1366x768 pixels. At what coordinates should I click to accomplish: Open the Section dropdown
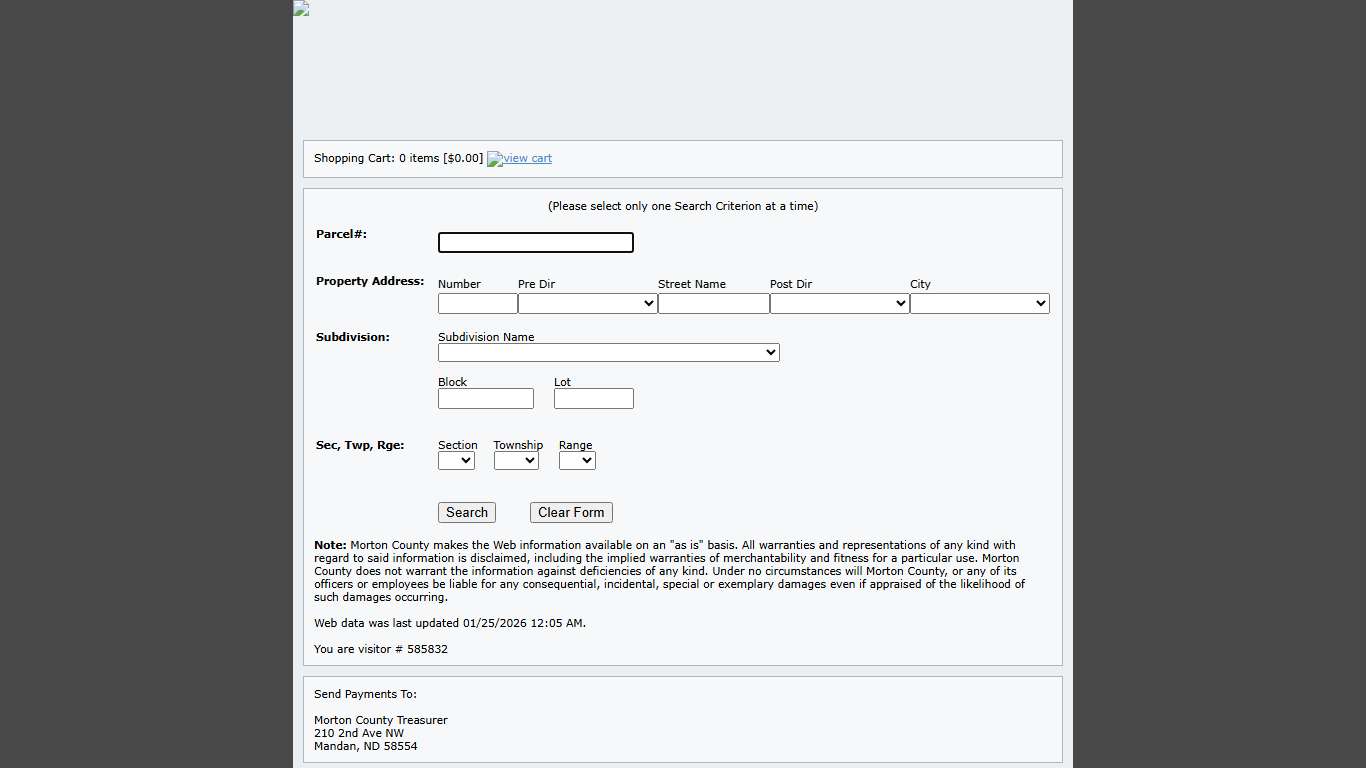456,460
